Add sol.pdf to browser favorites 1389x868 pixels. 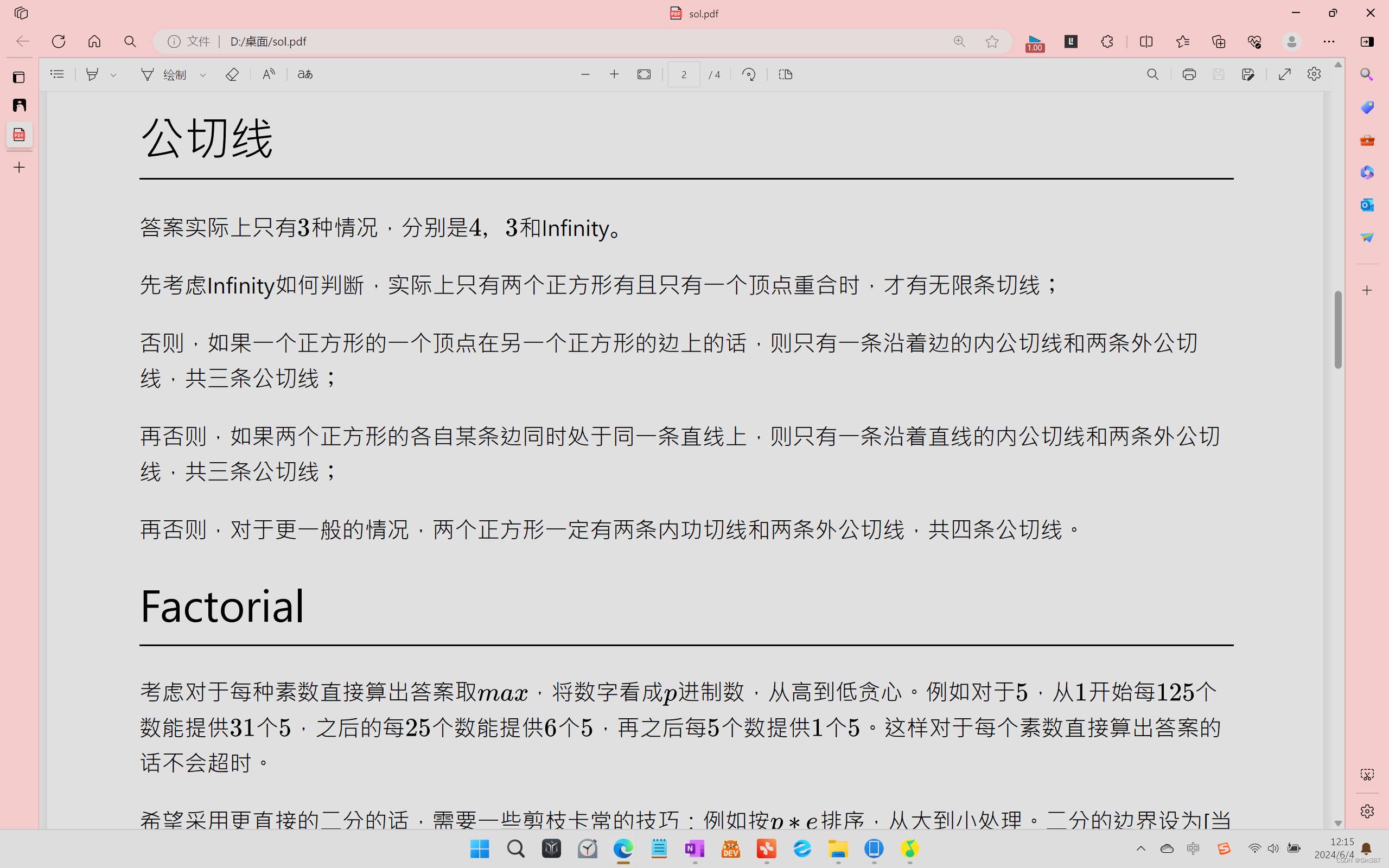992,41
